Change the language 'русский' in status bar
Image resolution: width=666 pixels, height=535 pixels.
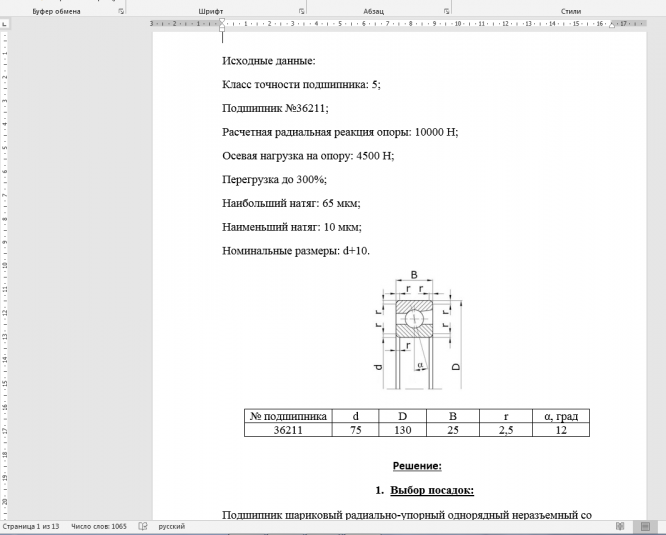pyautogui.click(x=172, y=525)
